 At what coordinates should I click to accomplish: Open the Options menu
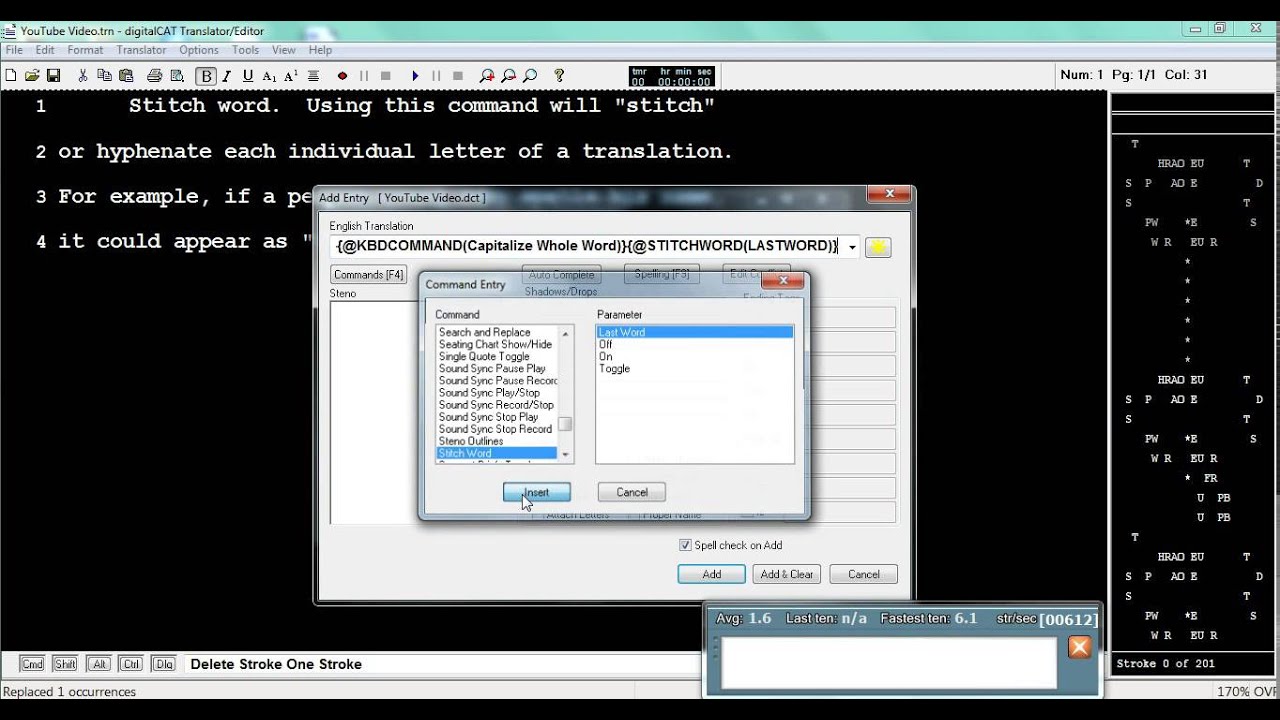click(198, 50)
